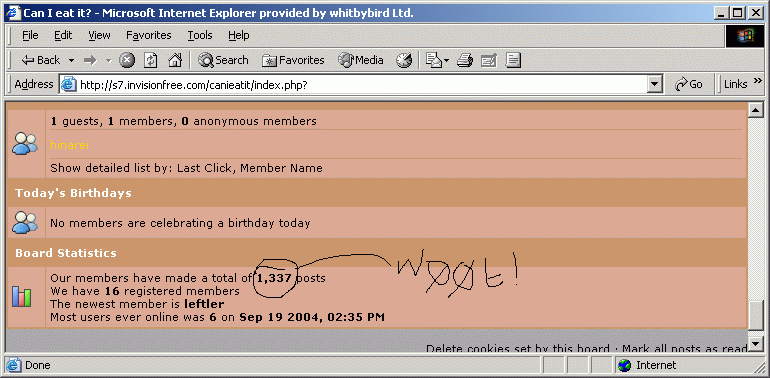Click the page icon in Address bar
Viewport: 770px width, 378px height.
68,85
